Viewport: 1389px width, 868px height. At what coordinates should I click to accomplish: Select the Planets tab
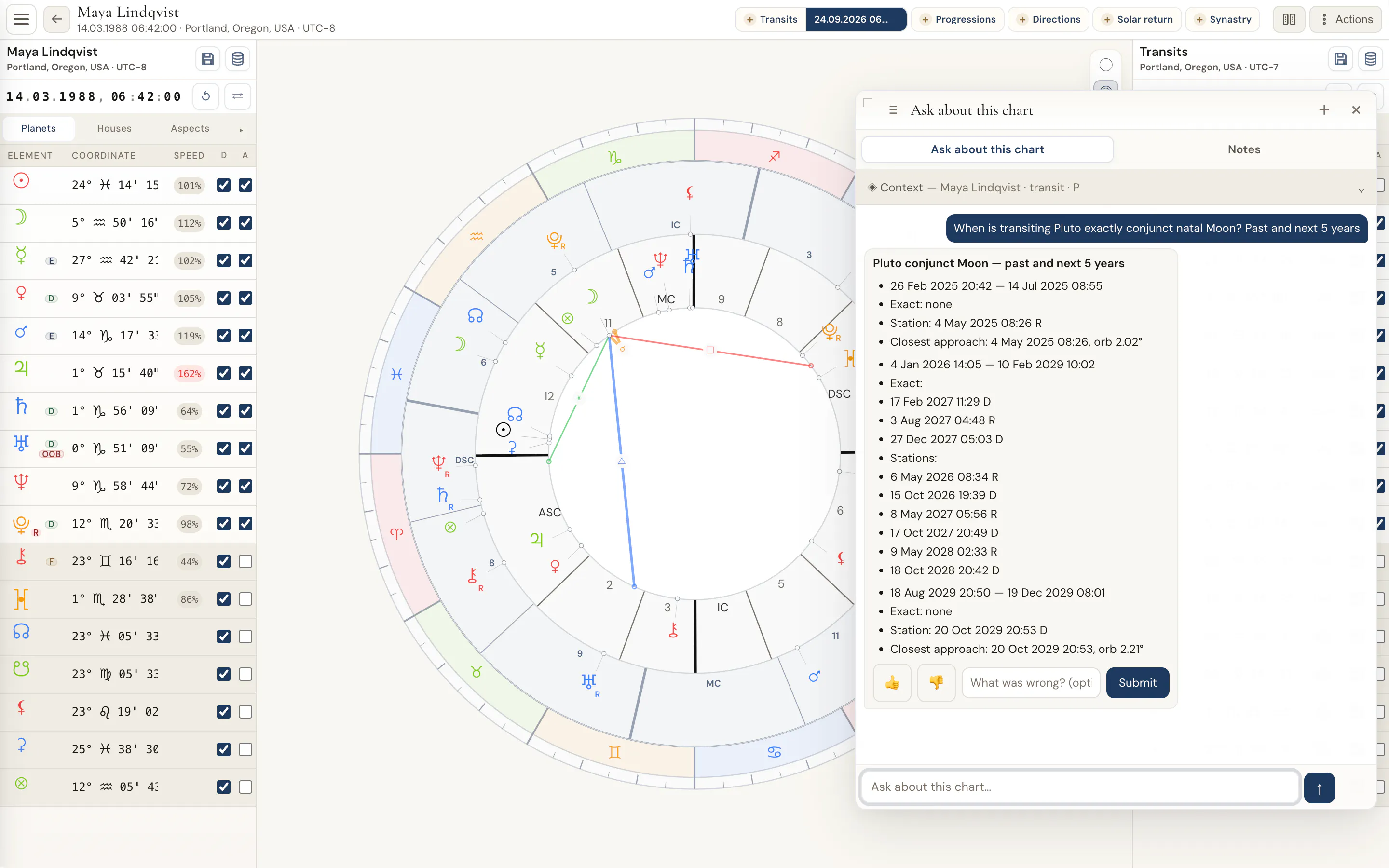39,129
